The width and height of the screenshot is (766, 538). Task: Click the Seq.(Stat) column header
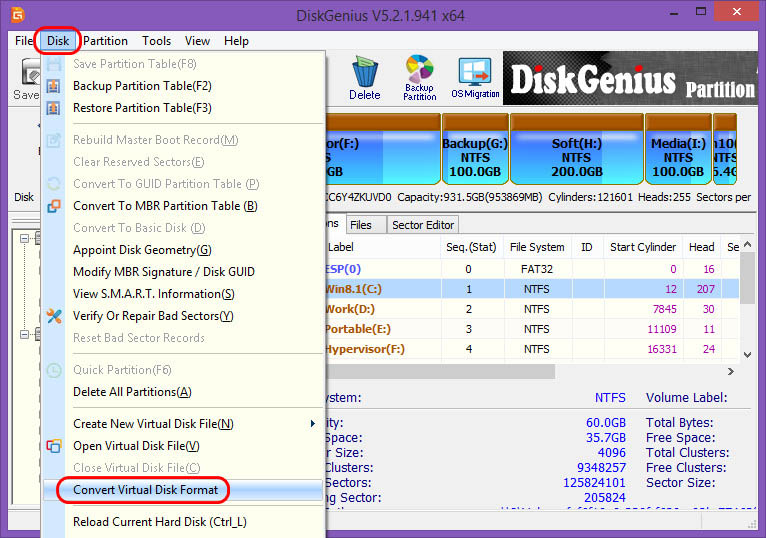[x=471, y=247]
